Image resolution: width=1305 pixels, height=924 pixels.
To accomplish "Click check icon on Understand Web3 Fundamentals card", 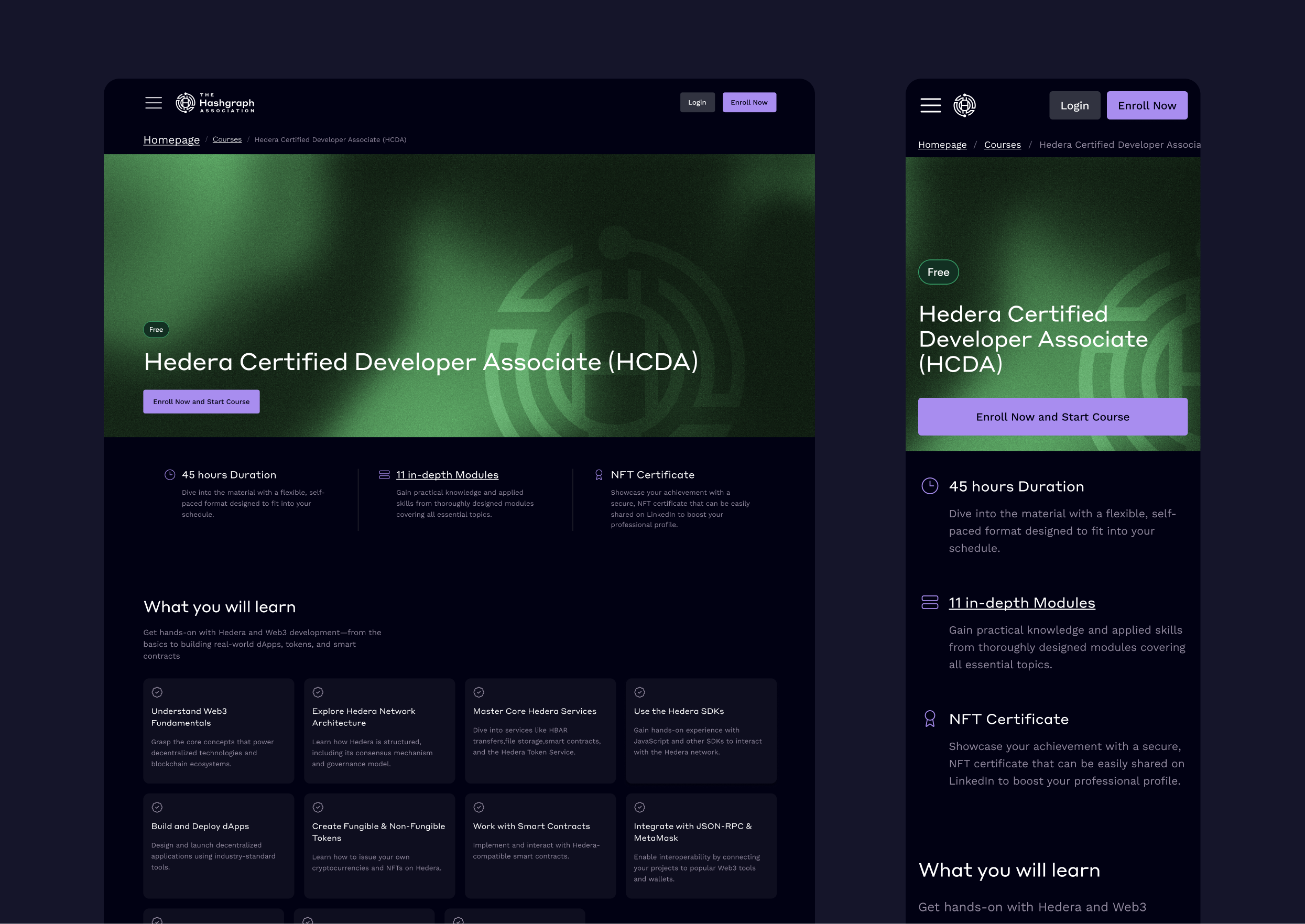I will (157, 692).
